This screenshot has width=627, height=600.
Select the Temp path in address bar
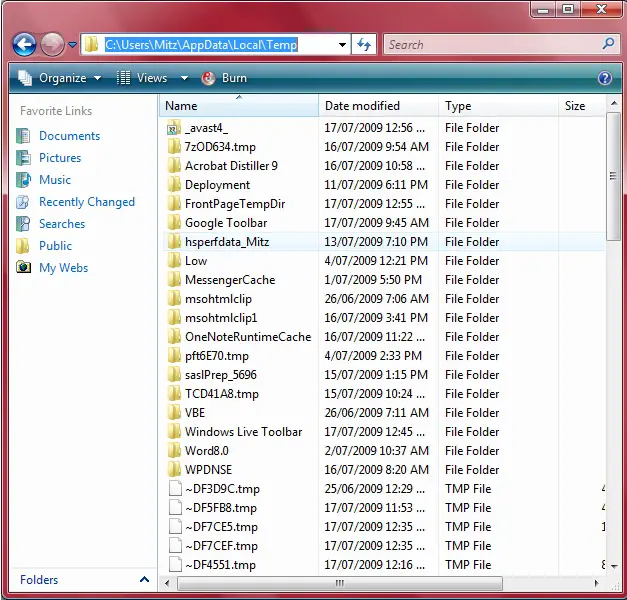click(x=201, y=44)
